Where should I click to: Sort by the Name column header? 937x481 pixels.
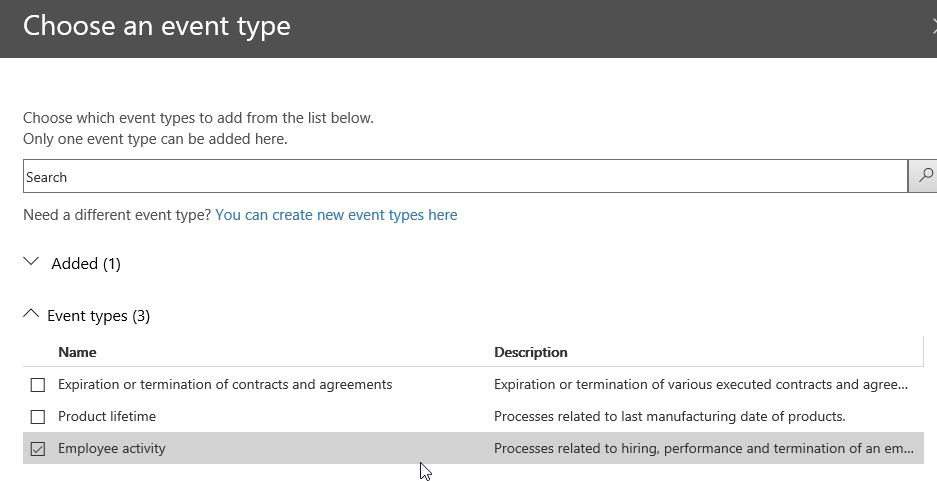(x=77, y=352)
